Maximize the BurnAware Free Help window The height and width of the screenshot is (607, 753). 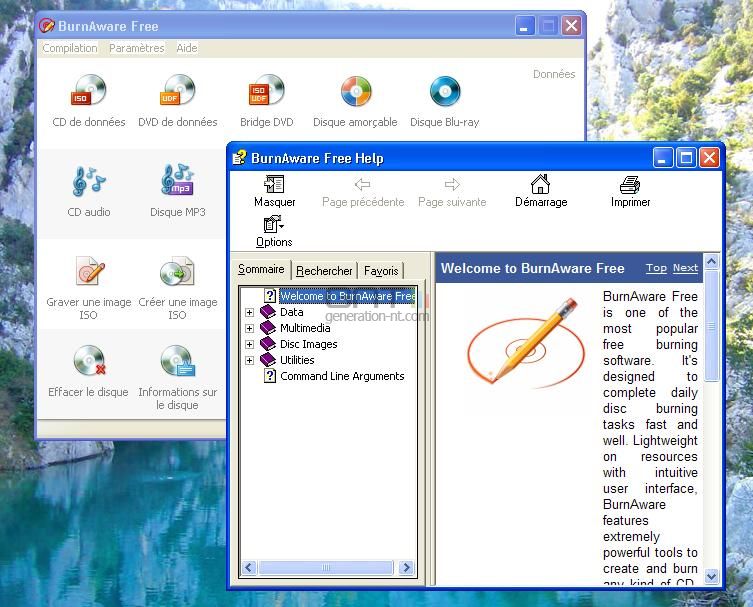tap(686, 158)
